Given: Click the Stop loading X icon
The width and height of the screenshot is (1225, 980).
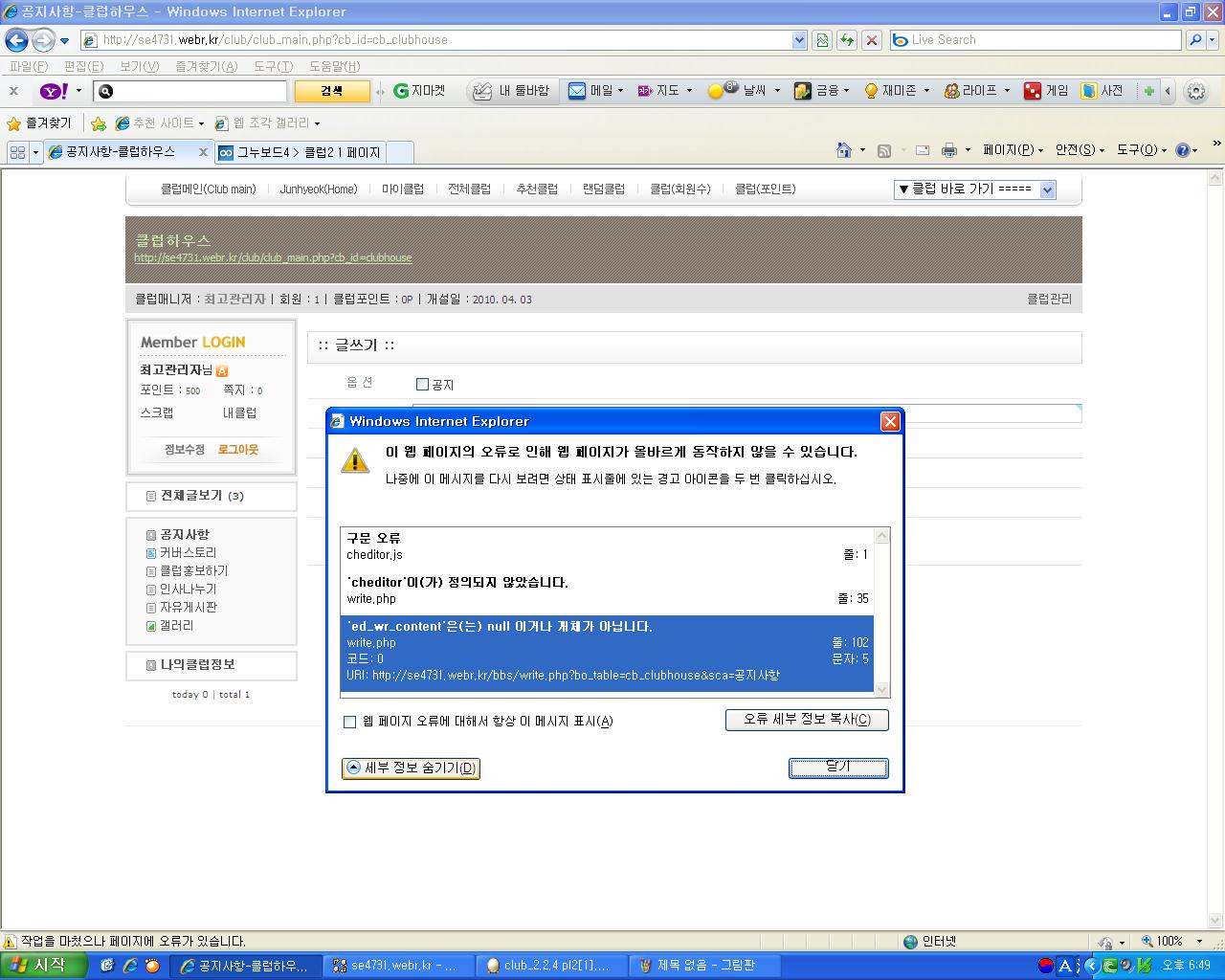Looking at the screenshot, I should (x=871, y=40).
